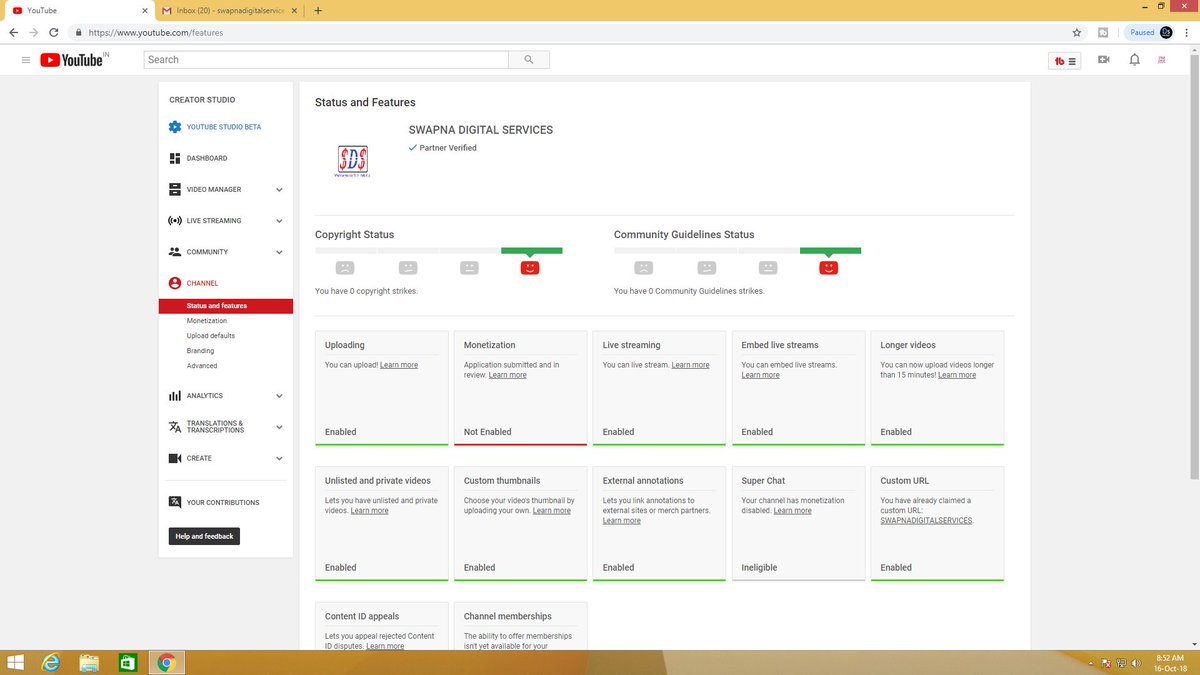The height and width of the screenshot is (675, 1200).
Task: Open the notifications bell
Action: click(x=1134, y=60)
